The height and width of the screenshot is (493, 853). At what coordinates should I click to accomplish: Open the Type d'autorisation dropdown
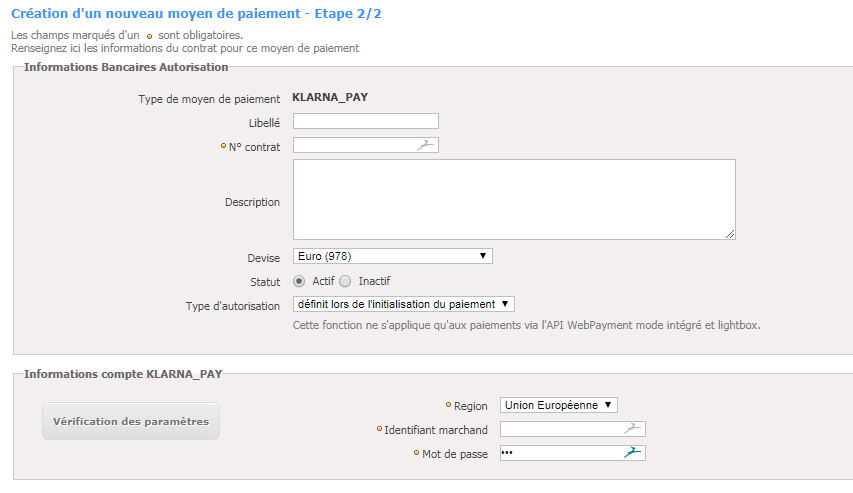[x=404, y=304]
